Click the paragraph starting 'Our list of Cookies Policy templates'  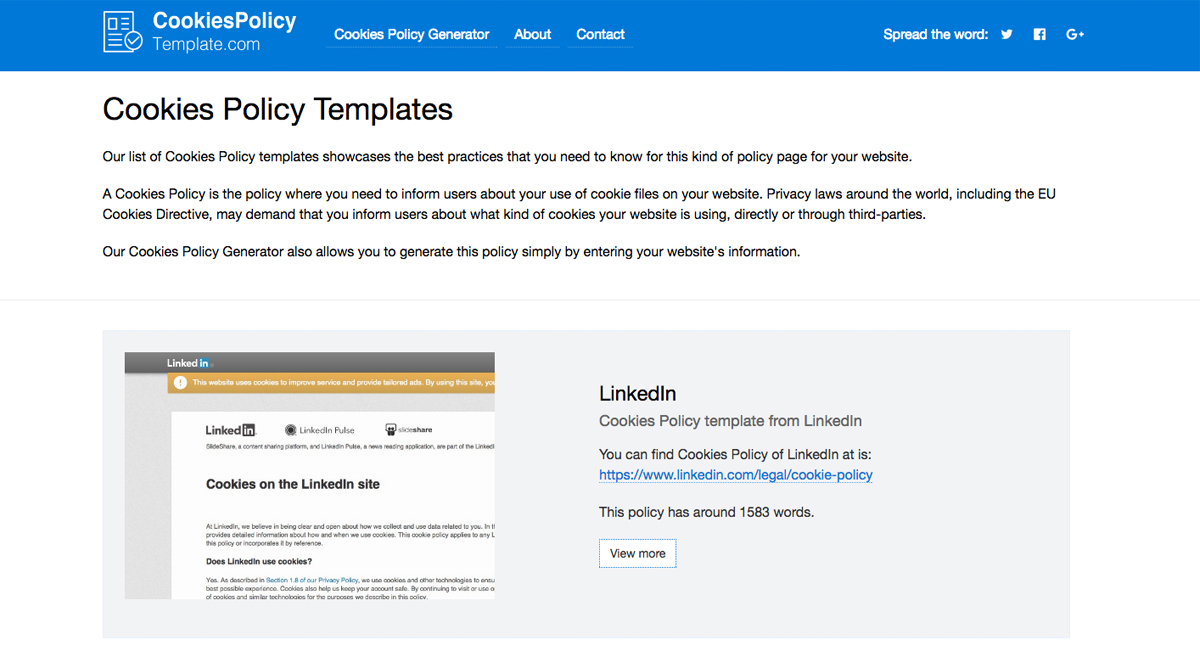508,157
